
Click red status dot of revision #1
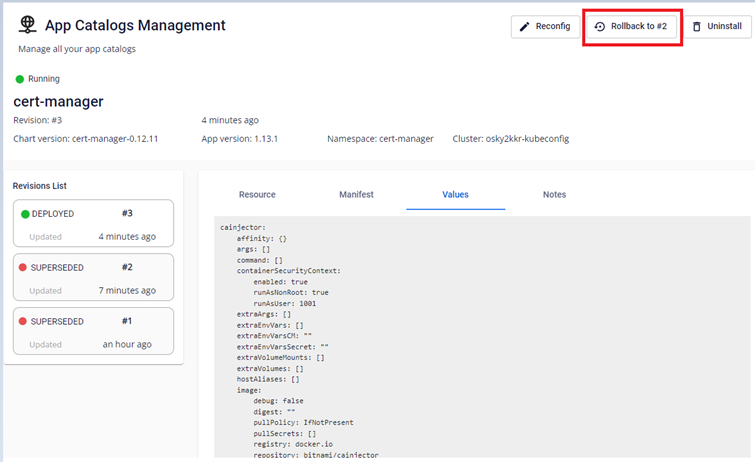pos(23,322)
